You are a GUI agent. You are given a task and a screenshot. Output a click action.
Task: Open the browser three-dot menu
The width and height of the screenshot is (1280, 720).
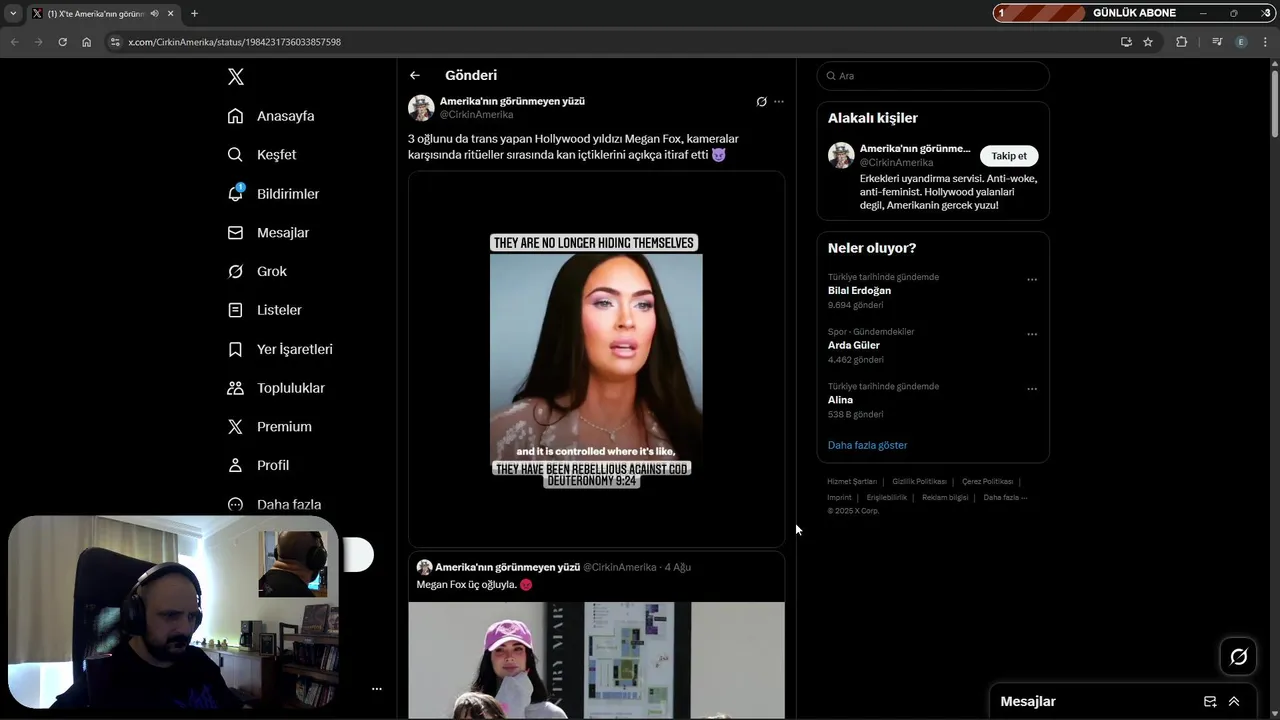[x=1265, y=42]
